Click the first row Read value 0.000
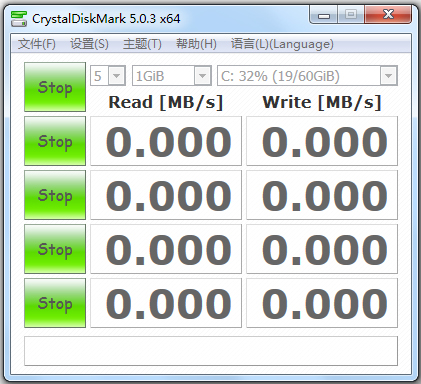 [166, 141]
